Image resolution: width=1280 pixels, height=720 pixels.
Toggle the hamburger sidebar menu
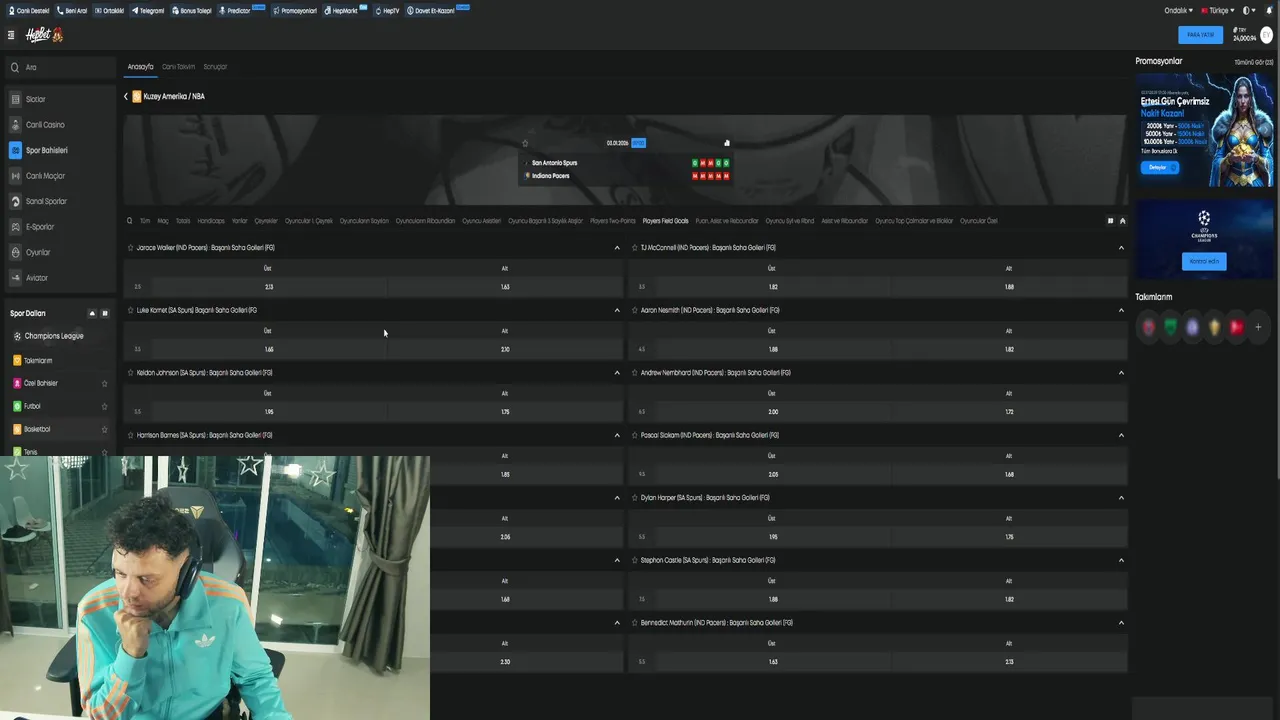click(11, 34)
